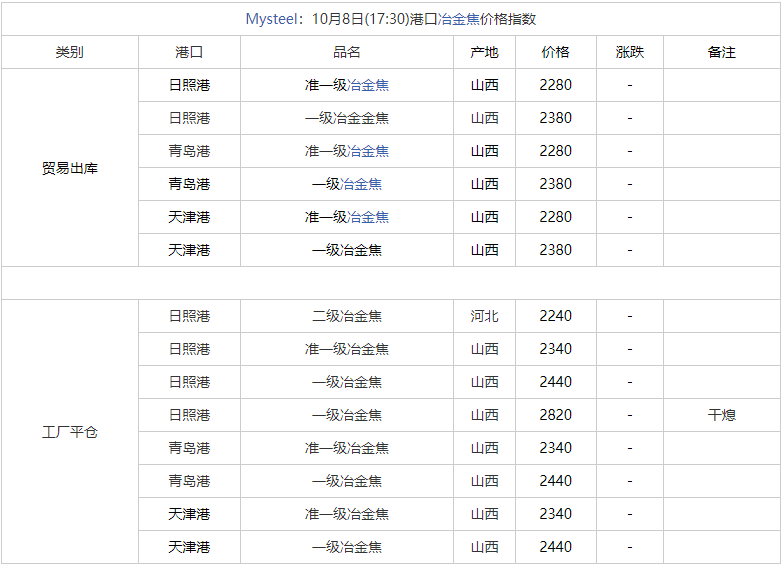Select the 类别 column header

pyautogui.click(x=69, y=52)
